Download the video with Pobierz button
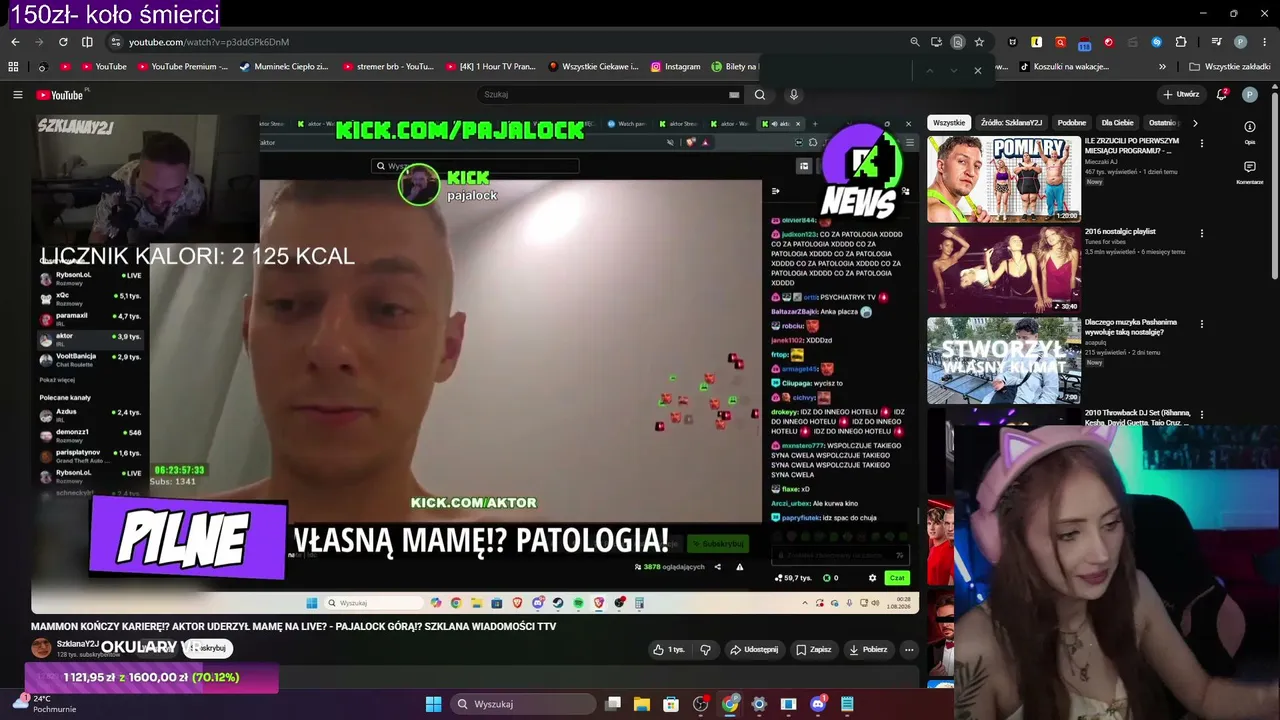 (x=868, y=650)
